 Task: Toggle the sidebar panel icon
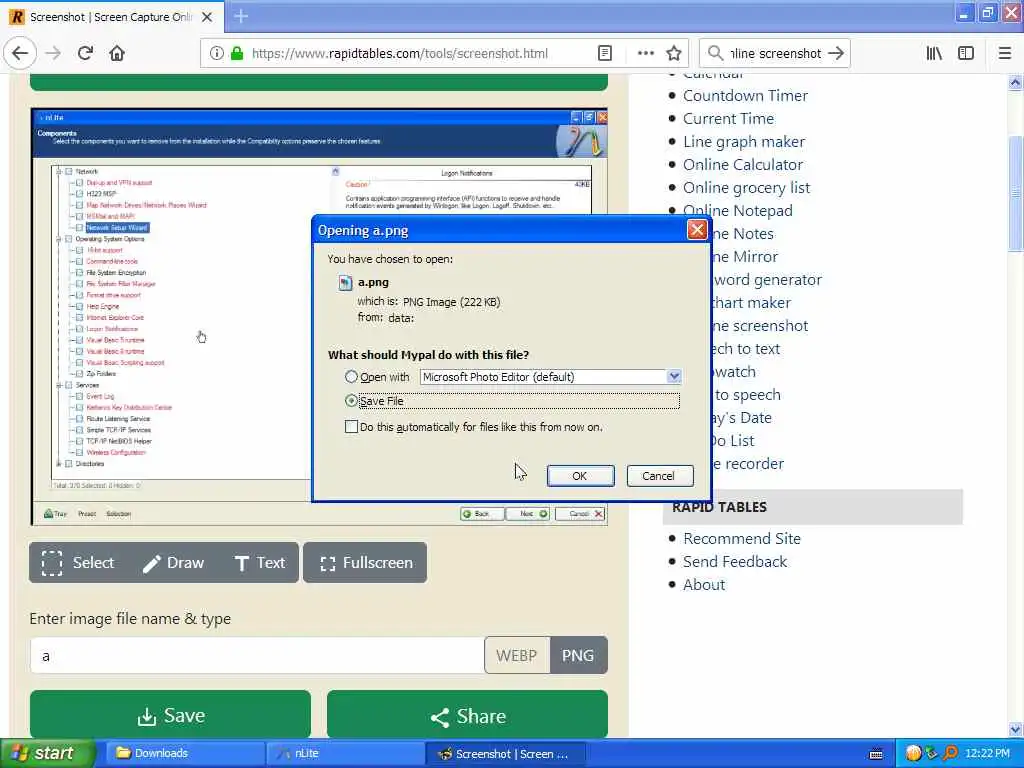pos(966,53)
